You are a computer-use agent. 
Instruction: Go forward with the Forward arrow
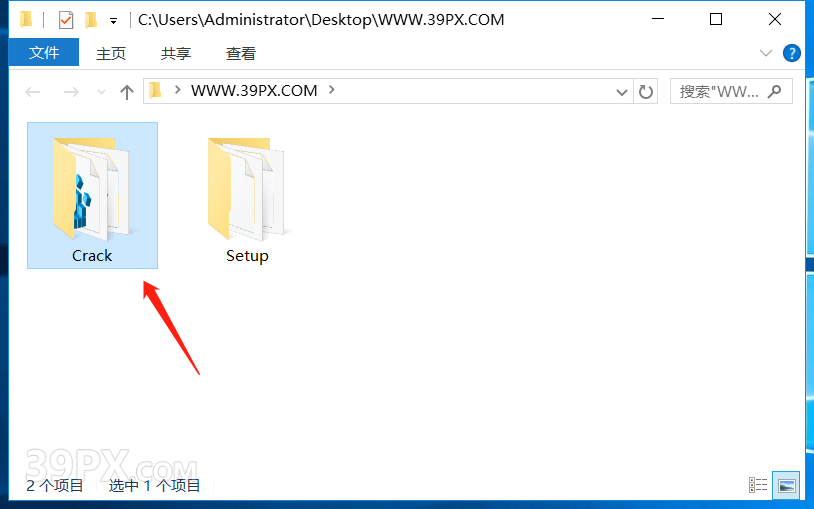point(71,92)
